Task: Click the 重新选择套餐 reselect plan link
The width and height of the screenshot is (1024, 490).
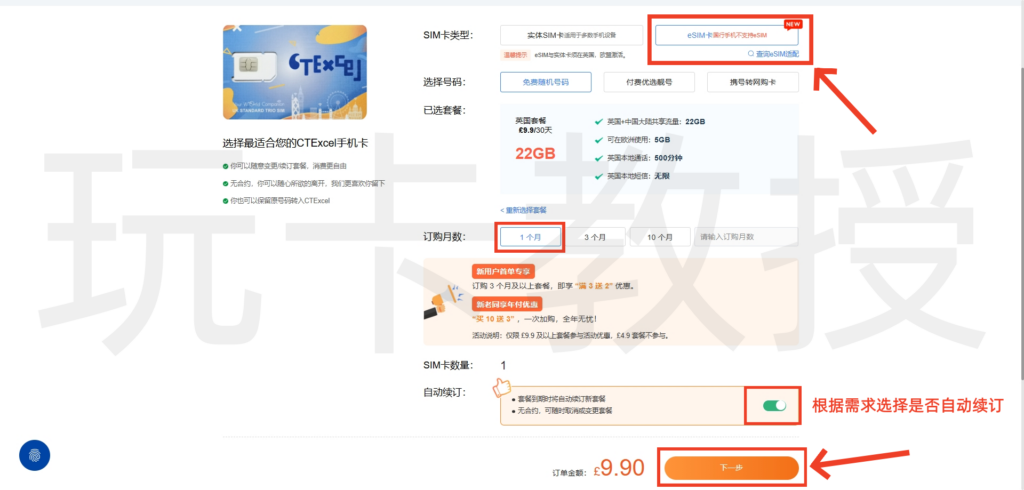Action: click(523, 210)
